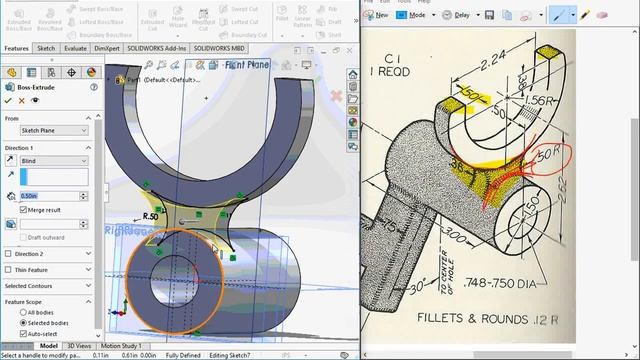
Task: Switch to SOLIDWORKS MBD tab
Action: [219, 48]
